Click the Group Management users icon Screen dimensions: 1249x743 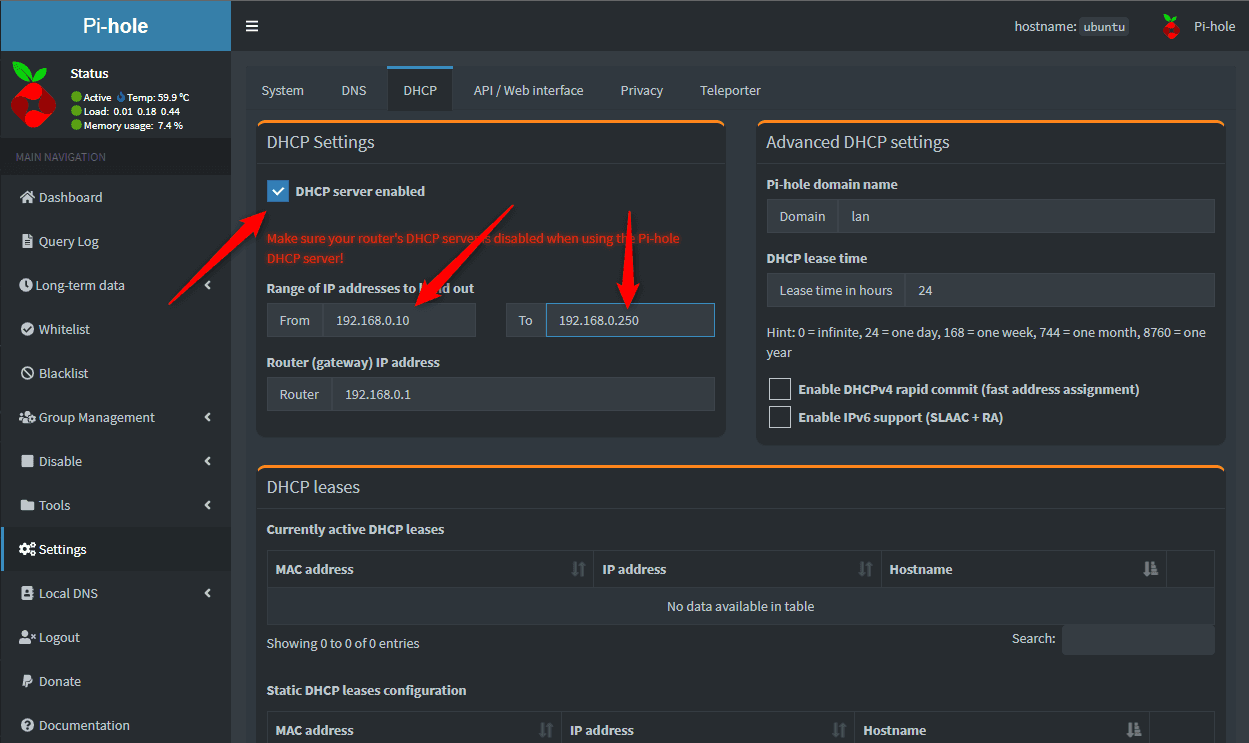pos(28,417)
